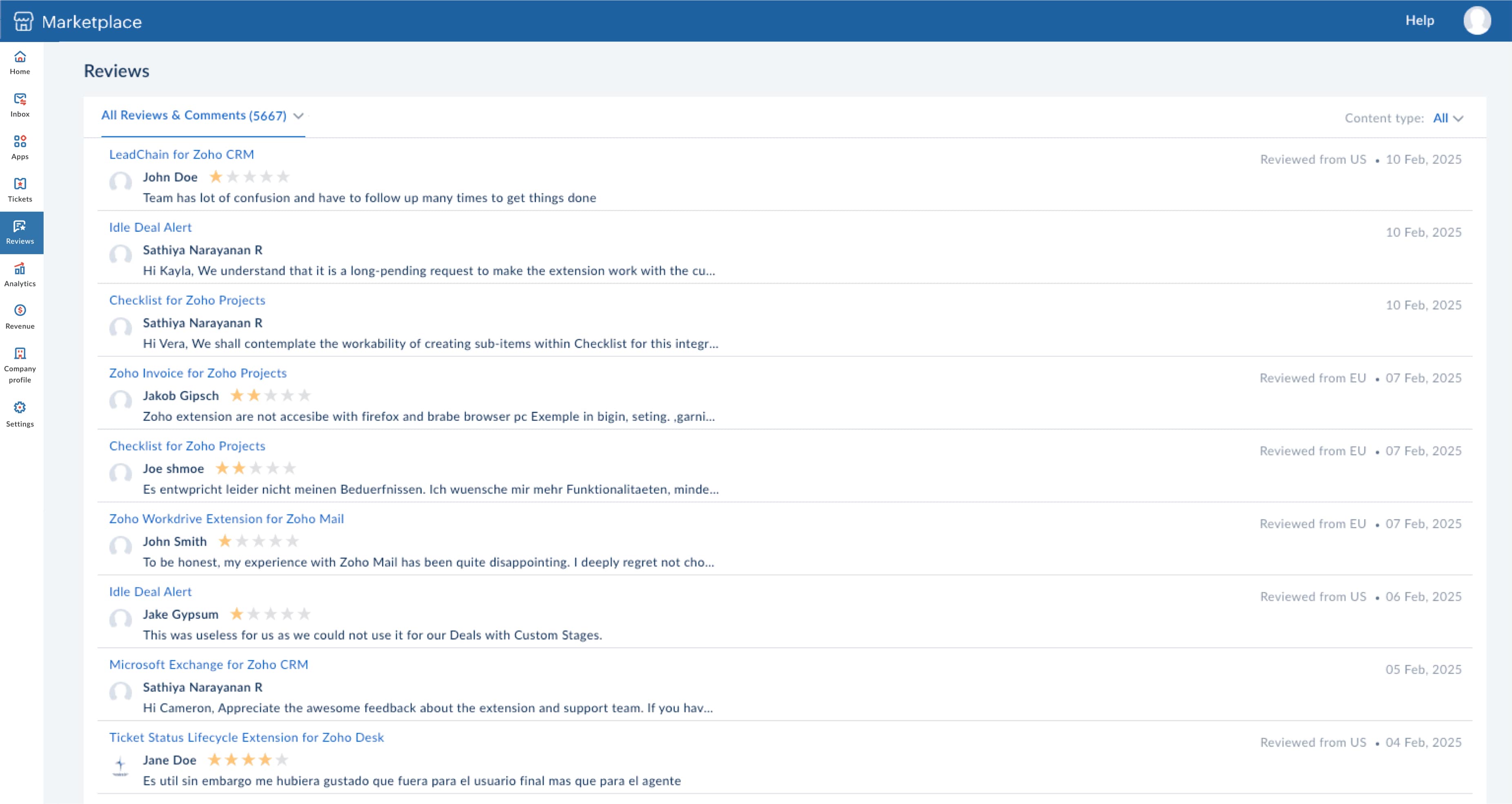1512x804 pixels.
Task: Click John Smith's reviewer avatar
Action: (x=120, y=546)
